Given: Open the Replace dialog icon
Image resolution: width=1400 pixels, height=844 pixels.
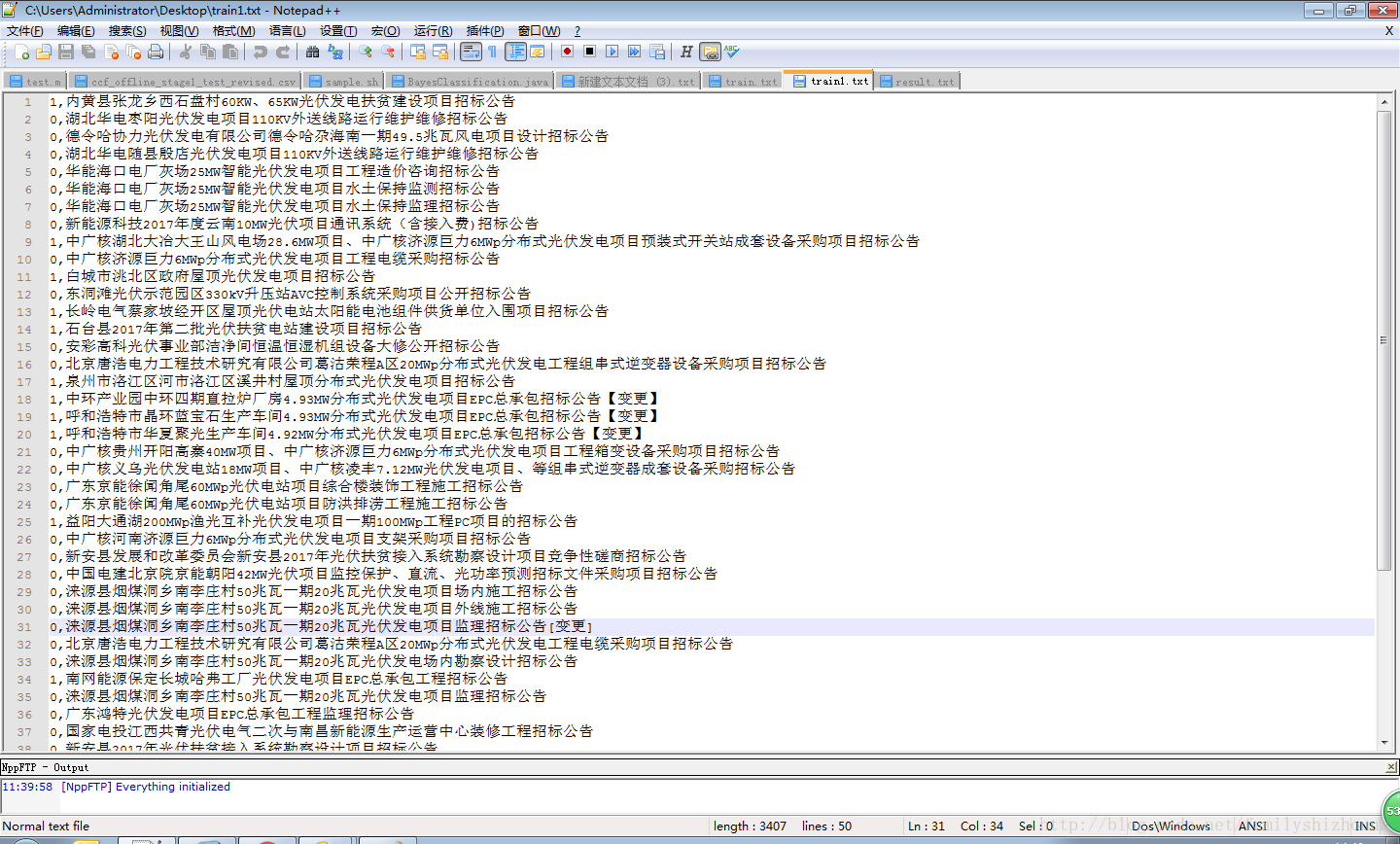Looking at the screenshot, I should (334, 52).
